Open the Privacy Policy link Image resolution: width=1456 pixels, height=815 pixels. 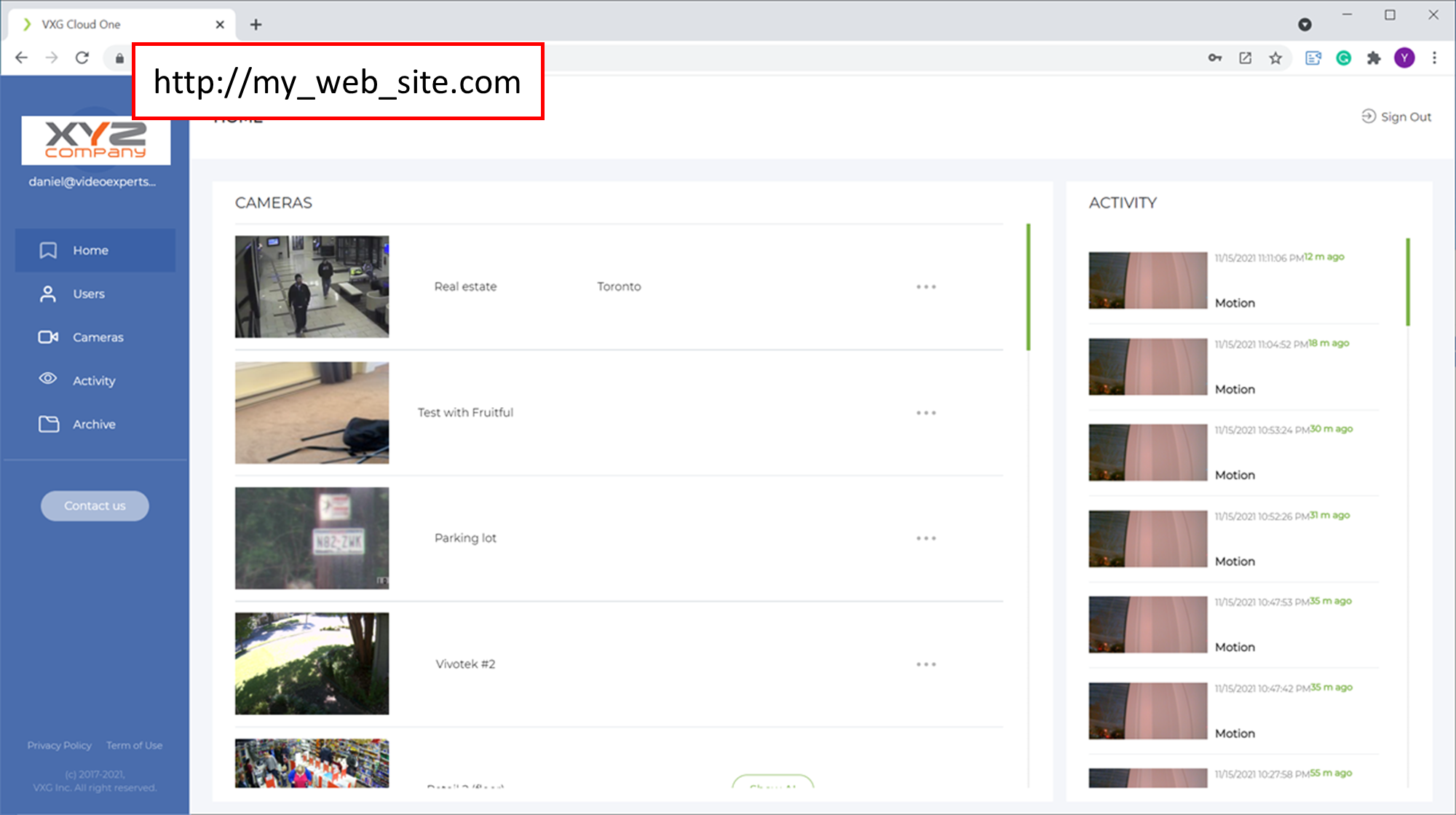(x=59, y=745)
